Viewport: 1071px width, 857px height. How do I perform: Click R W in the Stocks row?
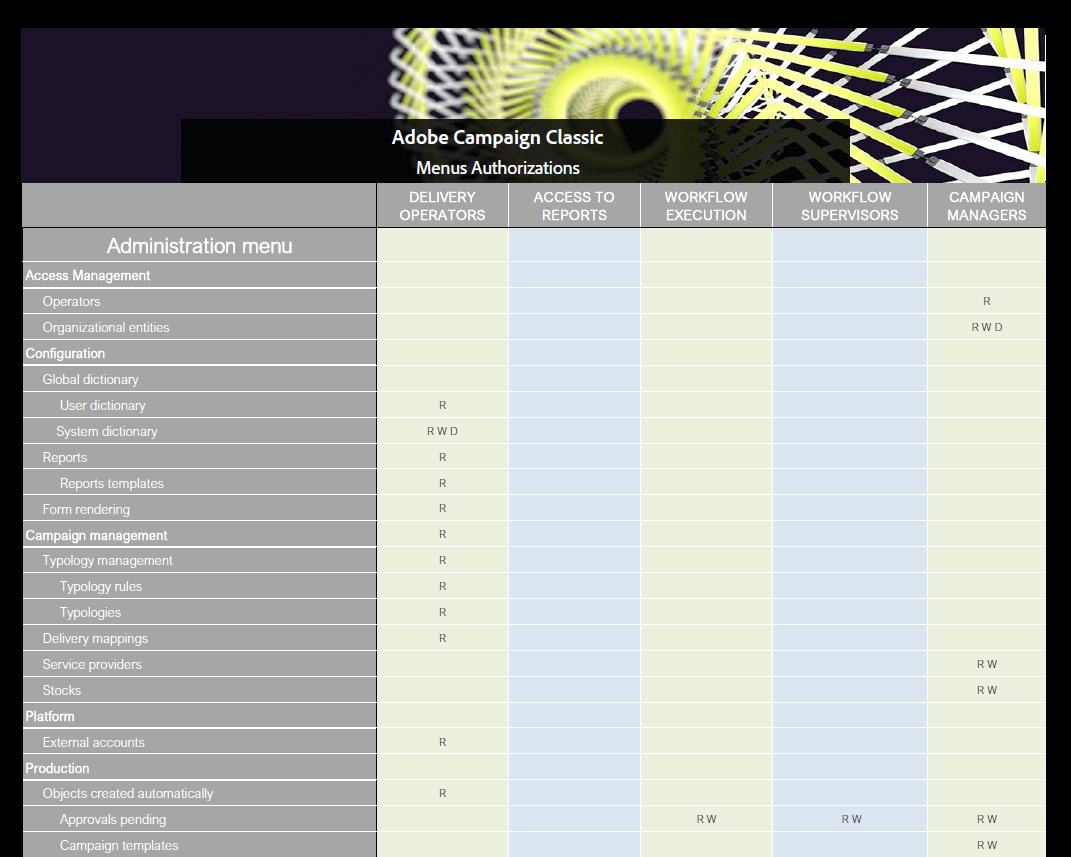[986, 690]
